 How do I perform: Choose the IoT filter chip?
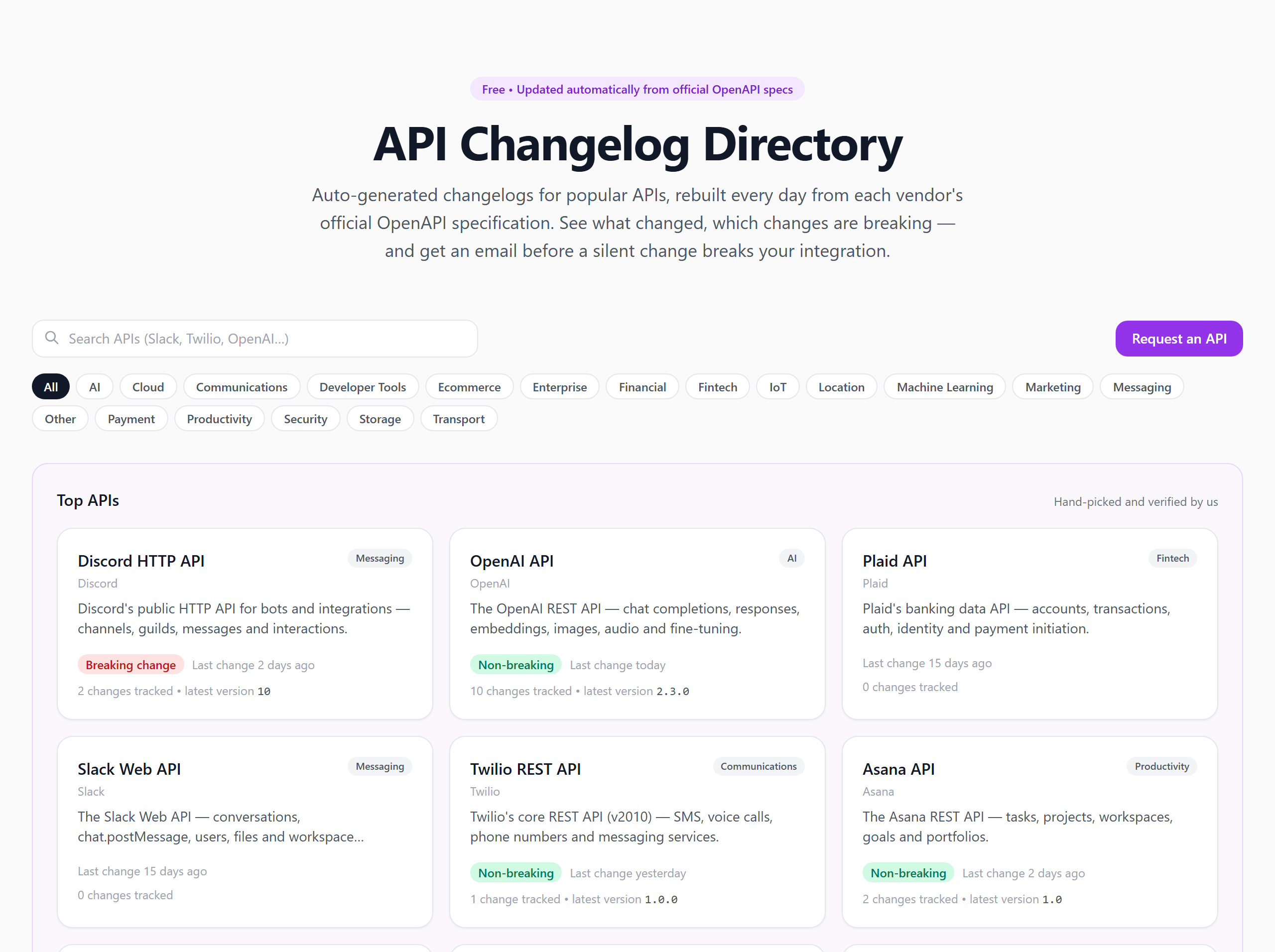click(x=777, y=387)
